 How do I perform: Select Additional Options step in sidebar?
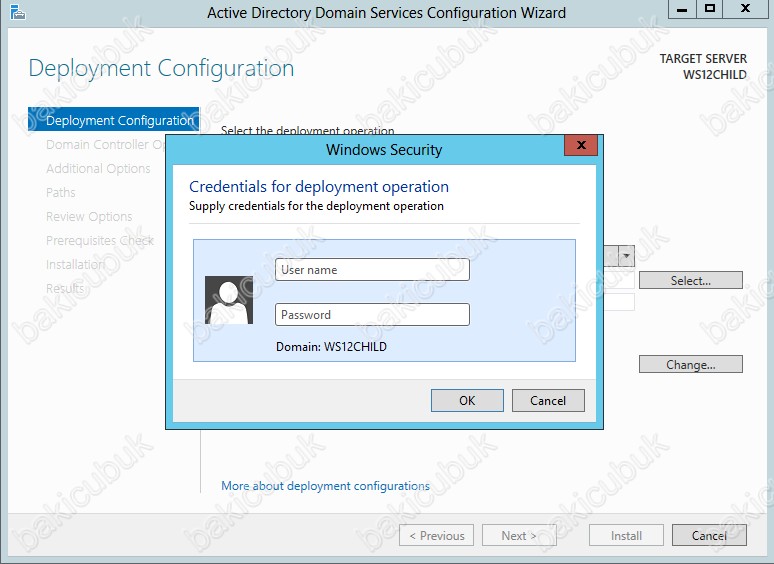98,169
